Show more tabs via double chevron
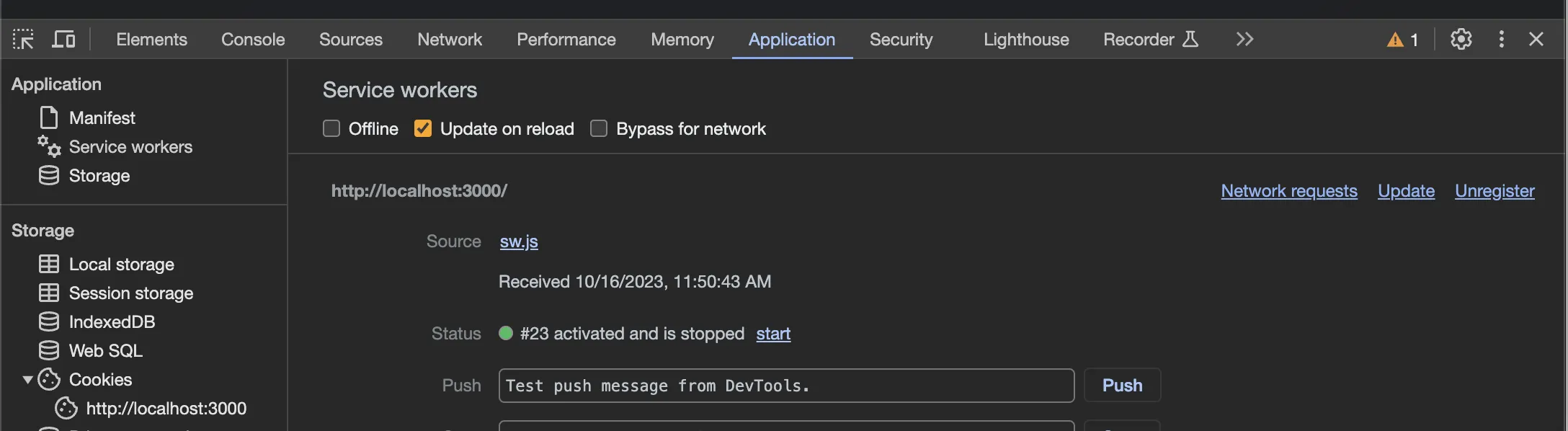Screen dimensions: 1568x431 (x=1244, y=39)
